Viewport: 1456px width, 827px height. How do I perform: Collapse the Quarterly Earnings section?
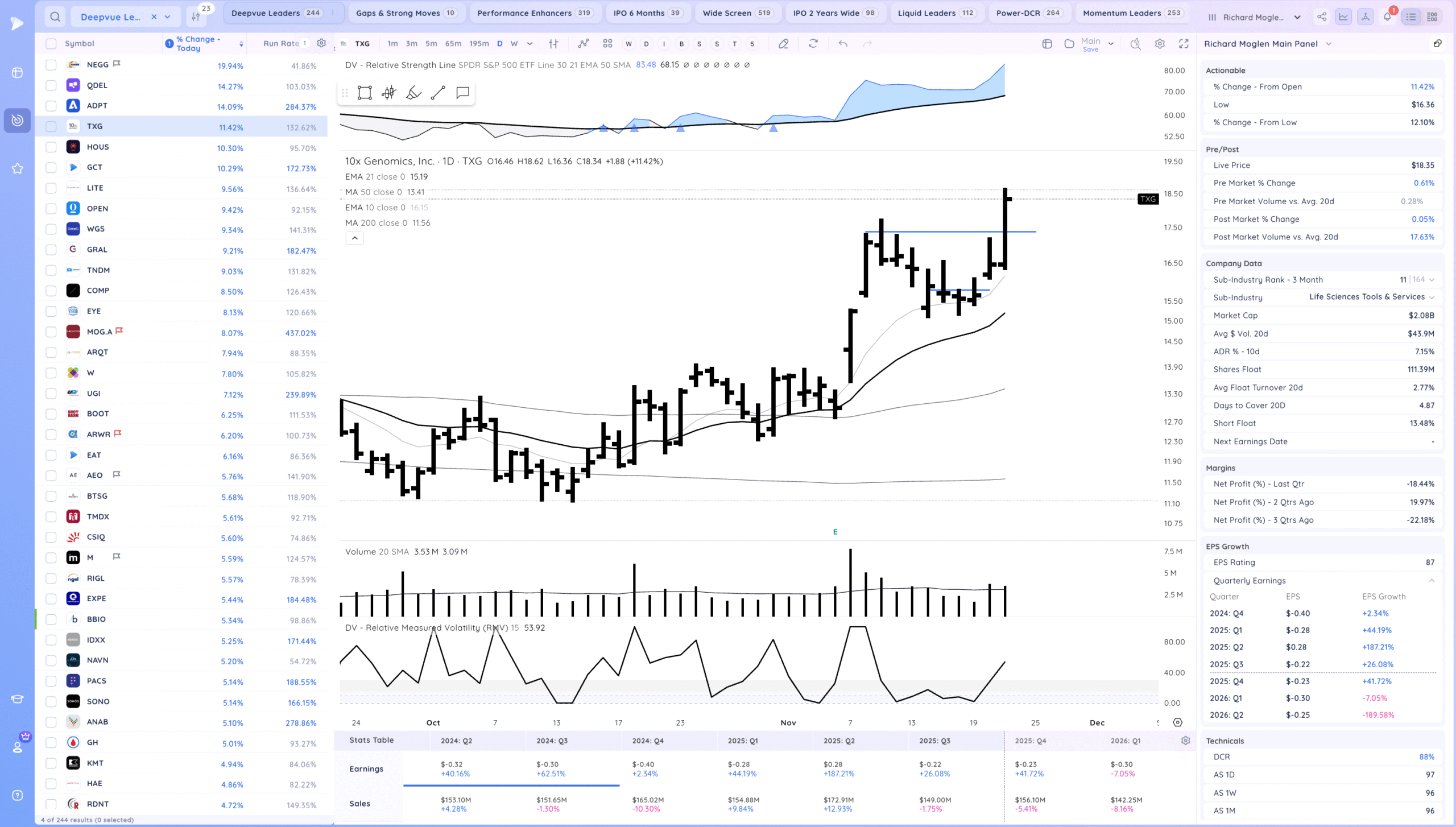pyautogui.click(x=1432, y=581)
